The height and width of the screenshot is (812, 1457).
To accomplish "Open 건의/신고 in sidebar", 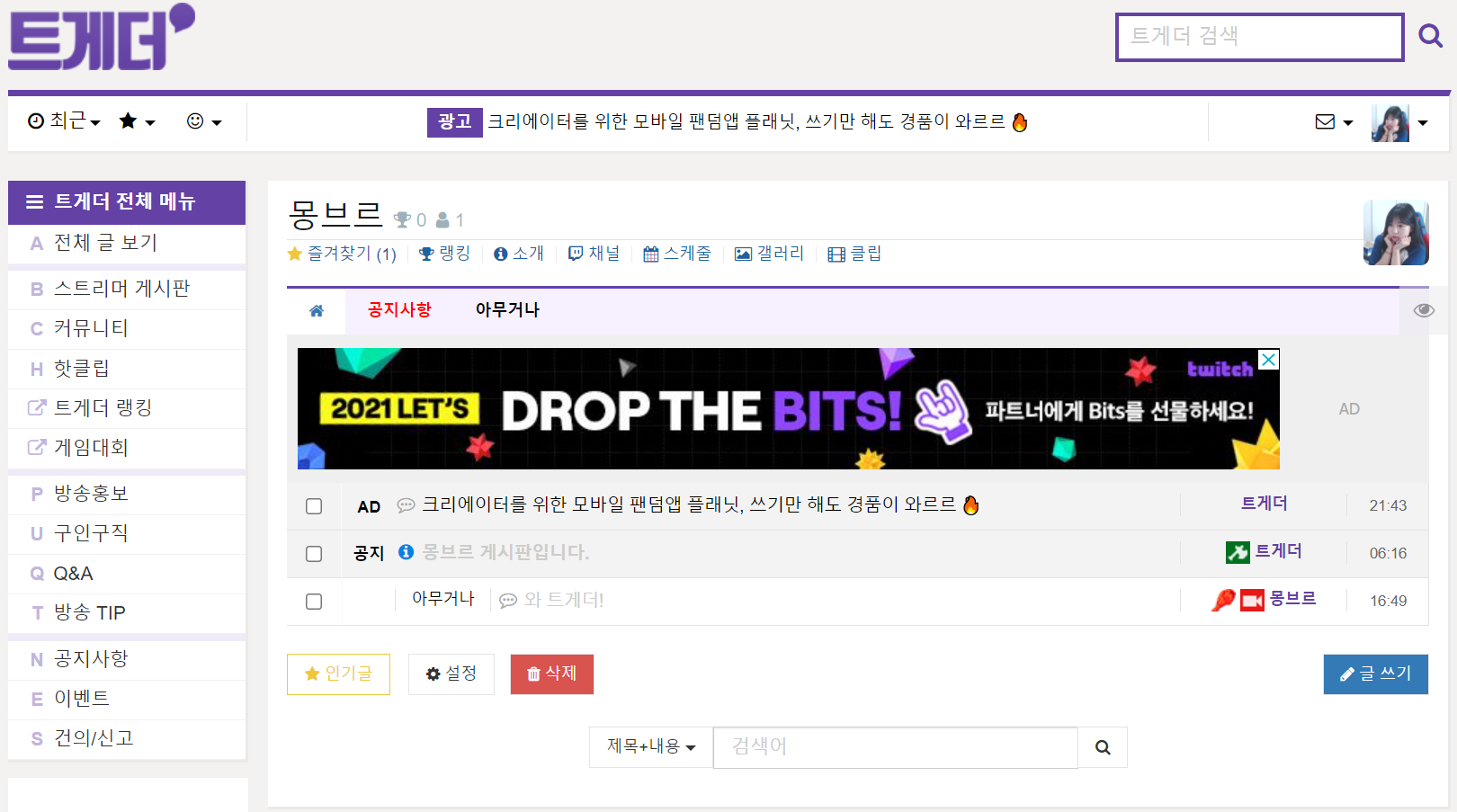I will pyautogui.click(x=127, y=738).
